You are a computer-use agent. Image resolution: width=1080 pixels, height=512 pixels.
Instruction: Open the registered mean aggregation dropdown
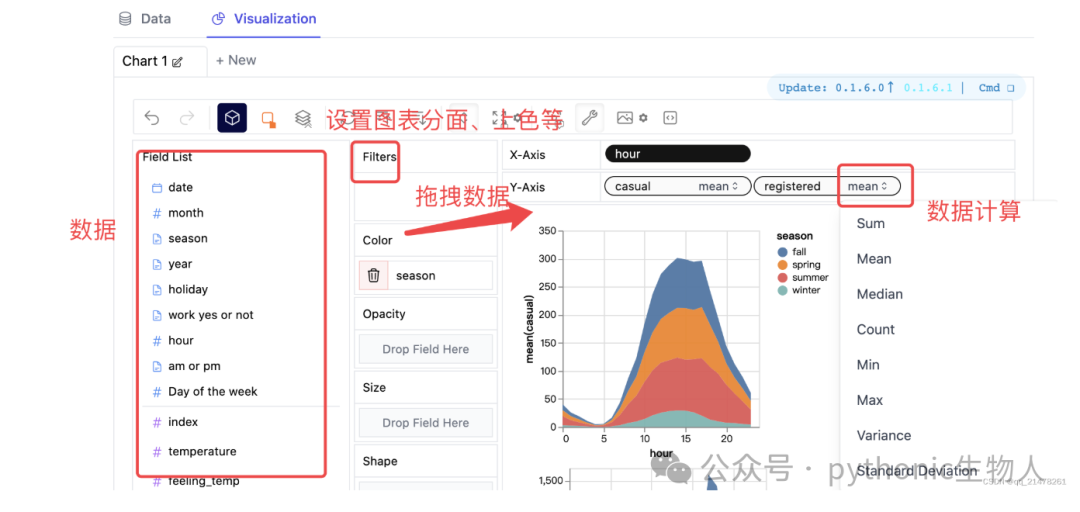pos(867,186)
